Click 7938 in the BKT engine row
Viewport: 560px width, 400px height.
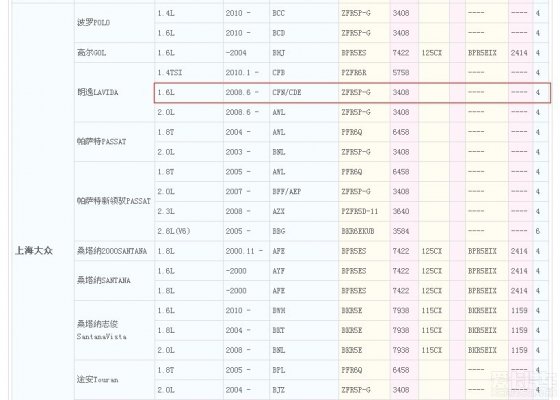click(401, 330)
